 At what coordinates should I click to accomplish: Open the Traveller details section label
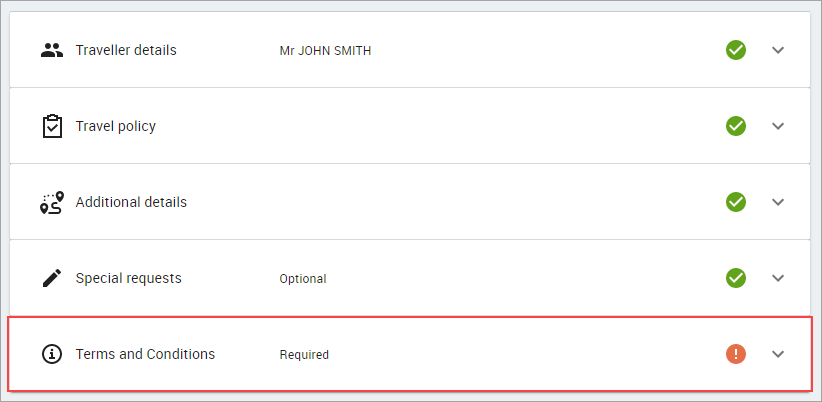[126, 50]
